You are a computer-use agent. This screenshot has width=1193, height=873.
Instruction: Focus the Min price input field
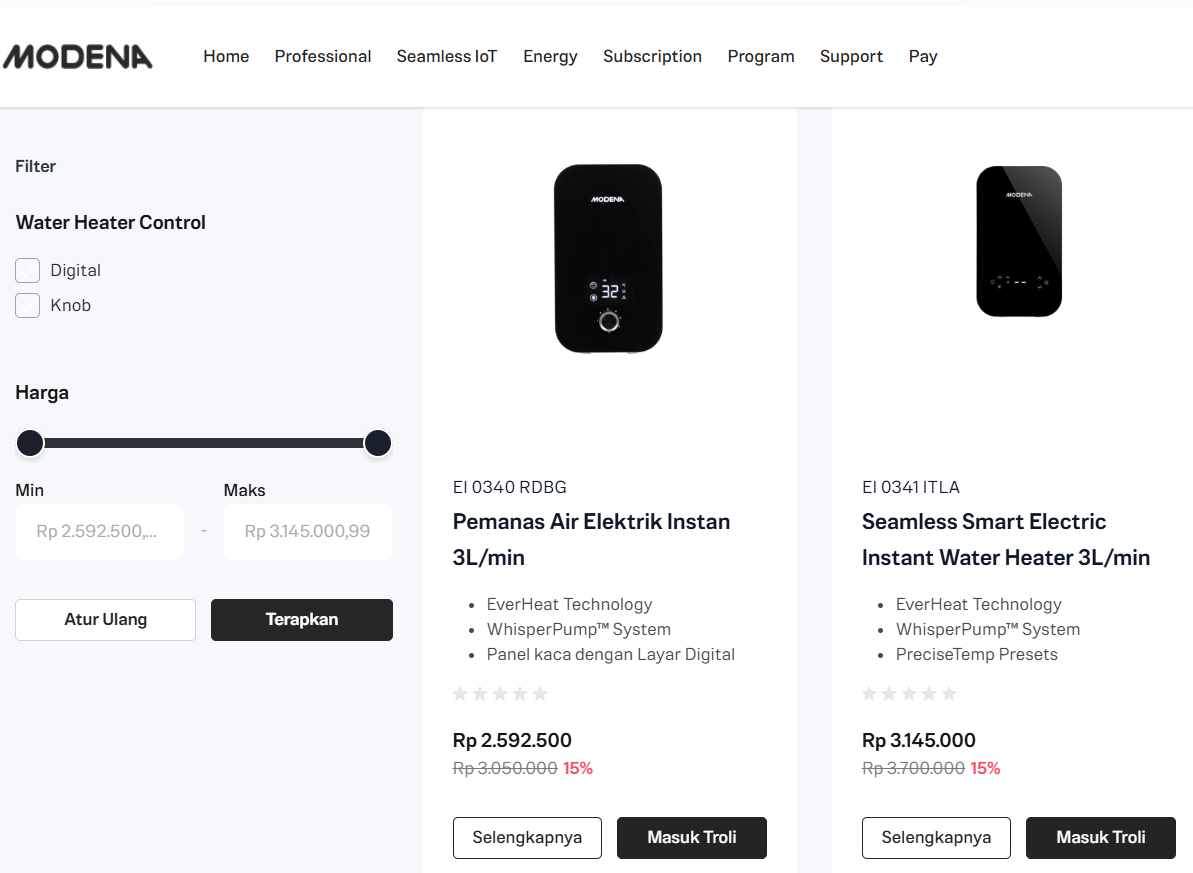[99, 531]
